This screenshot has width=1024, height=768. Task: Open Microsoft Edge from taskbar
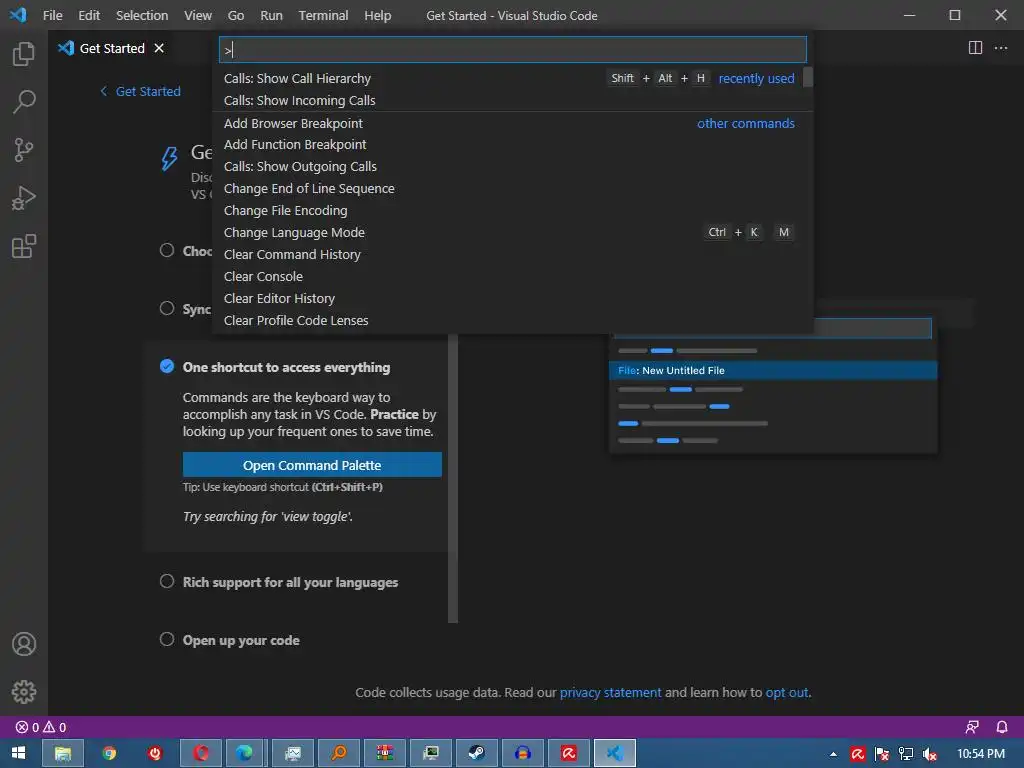pyautogui.click(x=244, y=753)
